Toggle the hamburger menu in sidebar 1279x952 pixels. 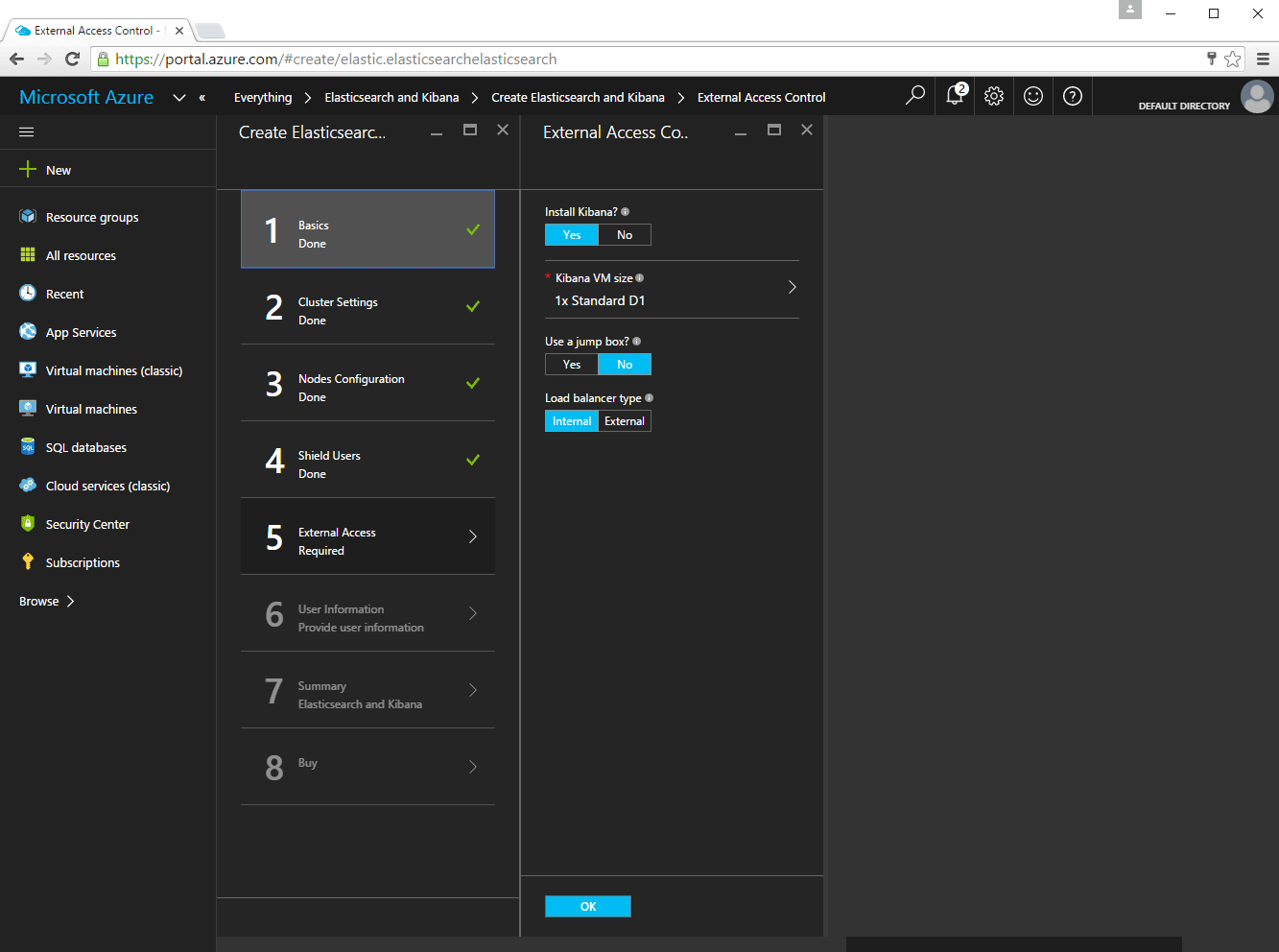coord(27,131)
